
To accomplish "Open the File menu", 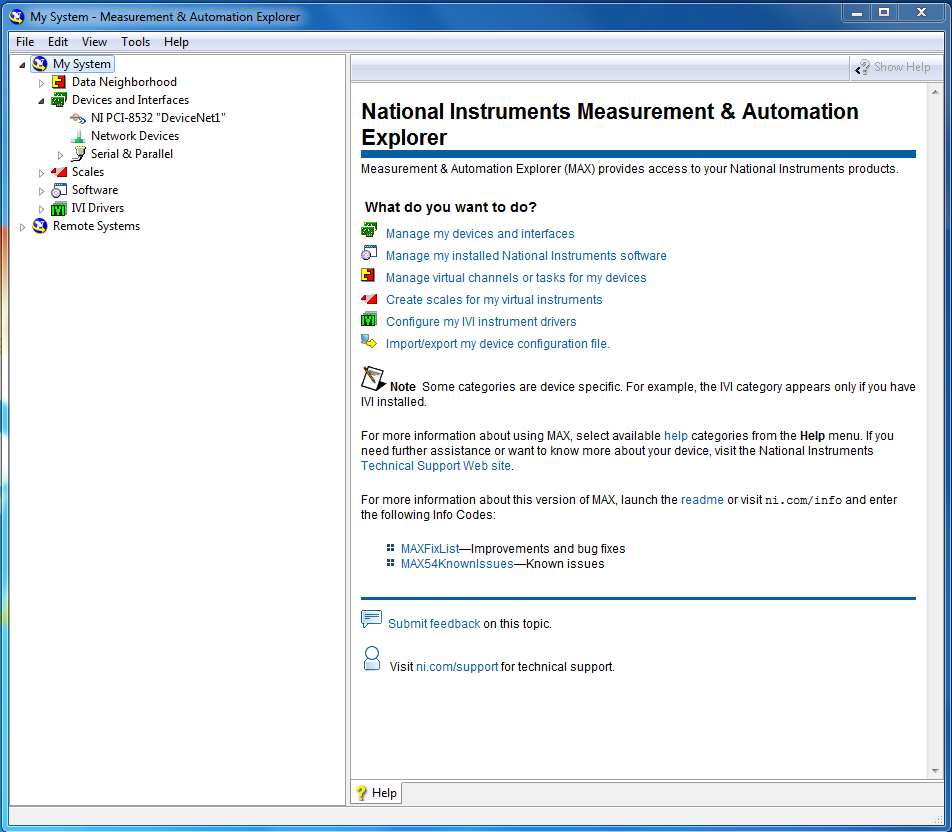I will click(x=25, y=42).
